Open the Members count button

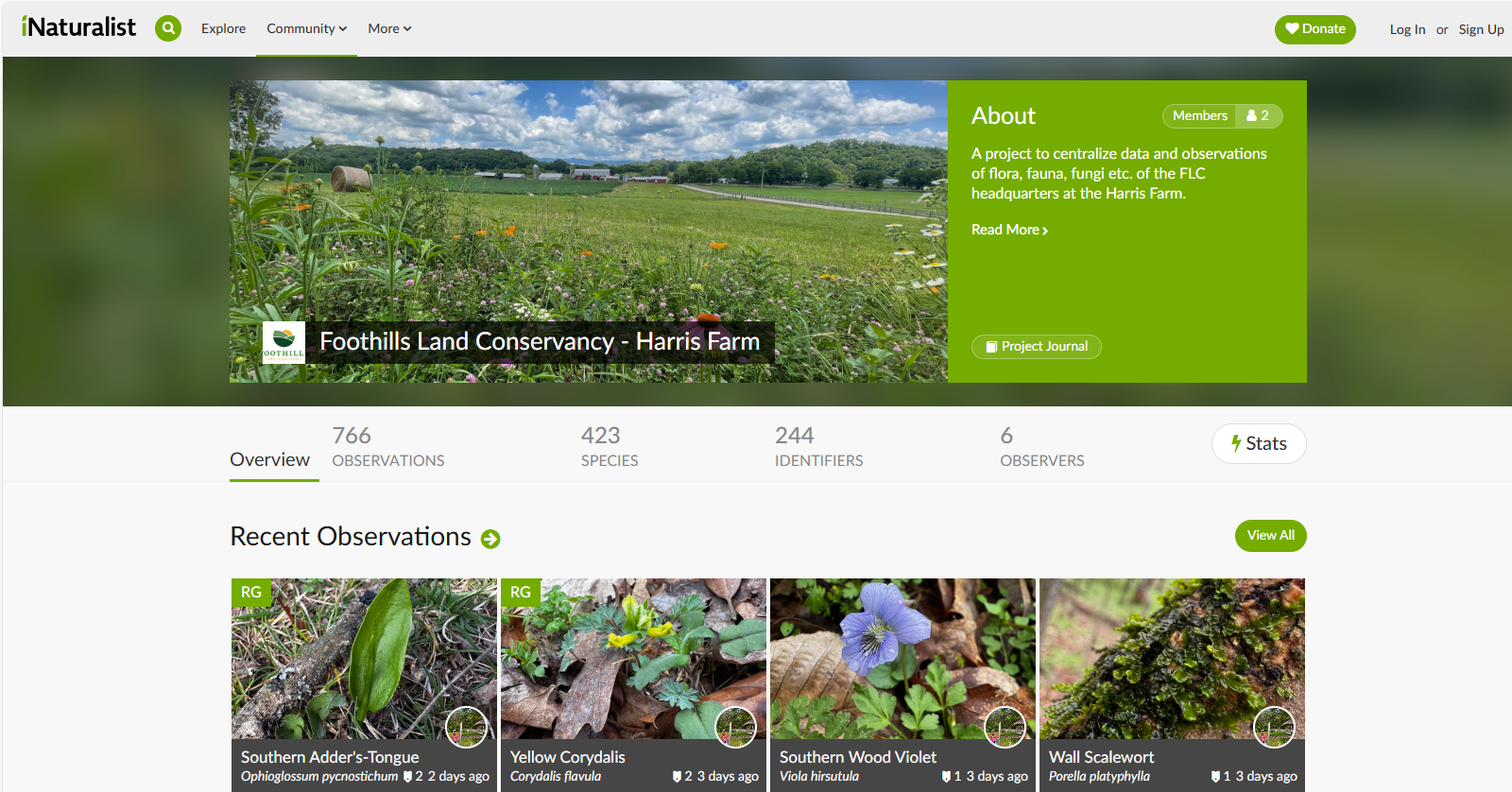[x=1222, y=115]
